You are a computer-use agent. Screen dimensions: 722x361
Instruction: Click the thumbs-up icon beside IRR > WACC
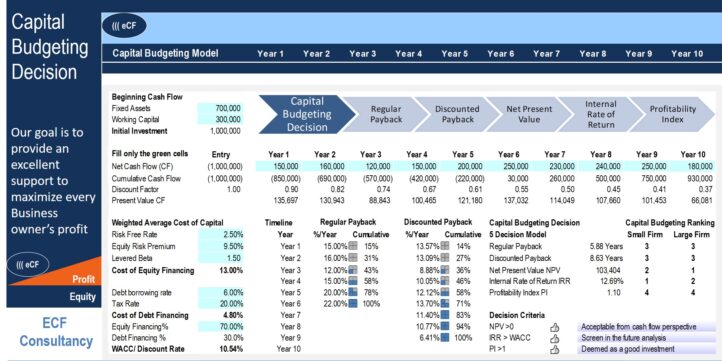(554, 338)
